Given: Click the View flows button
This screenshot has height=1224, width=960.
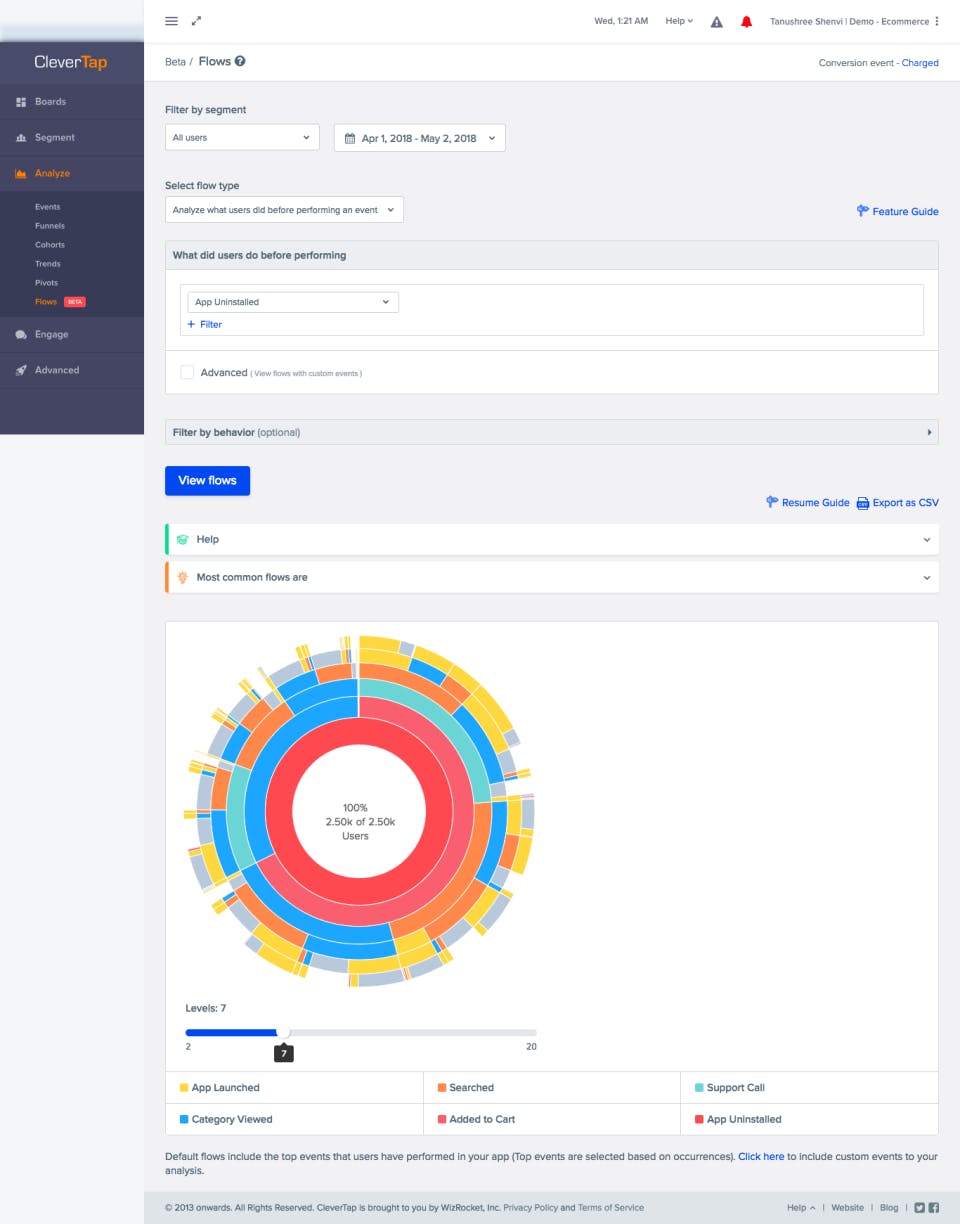Looking at the screenshot, I should coord(207,480).
